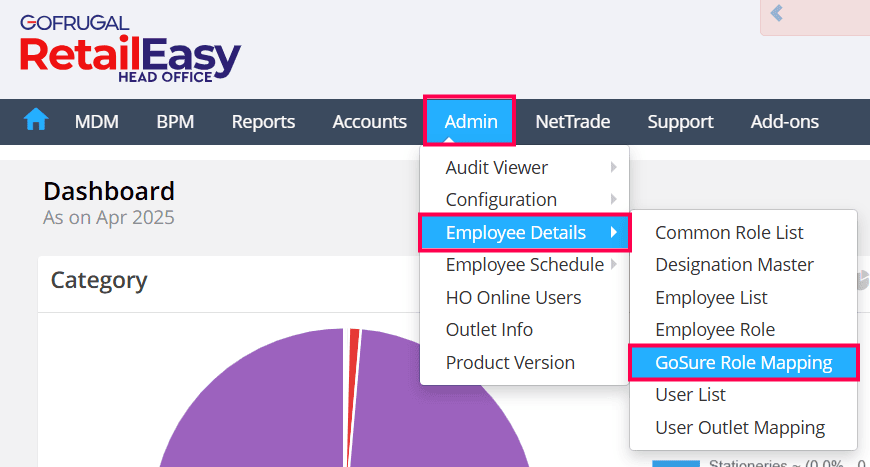The width and height of the screenshot is (870, 467).
Task: Click HO Online Users
Action: 513,297
